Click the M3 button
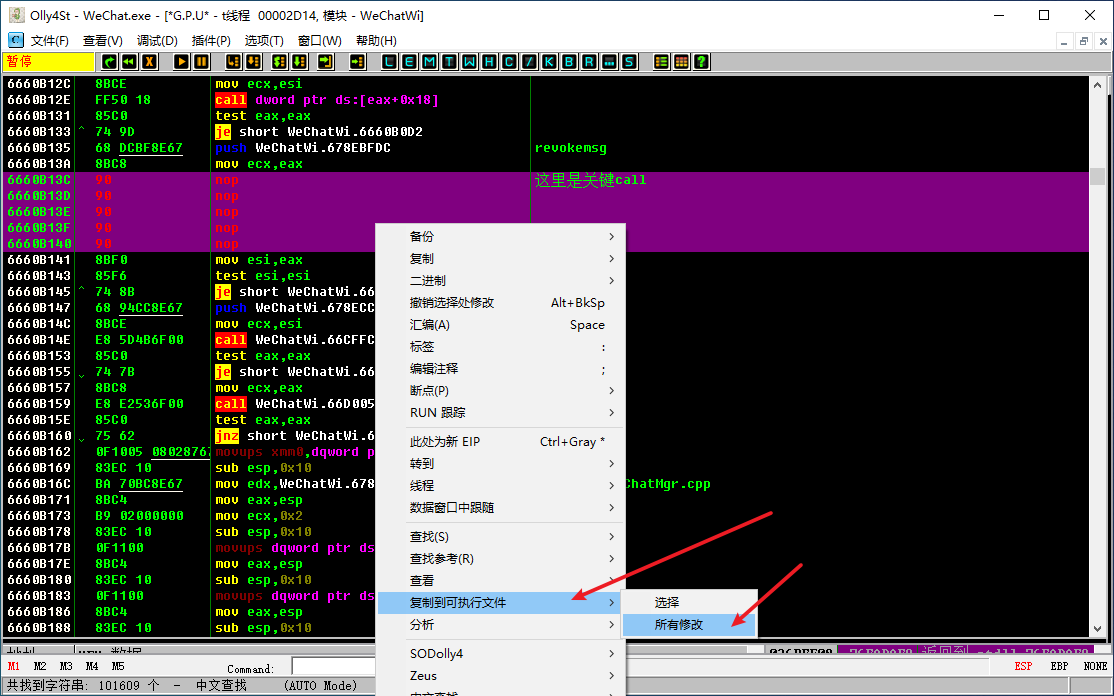This screenshot has height=696, width=1114. (x=66, y=666)
